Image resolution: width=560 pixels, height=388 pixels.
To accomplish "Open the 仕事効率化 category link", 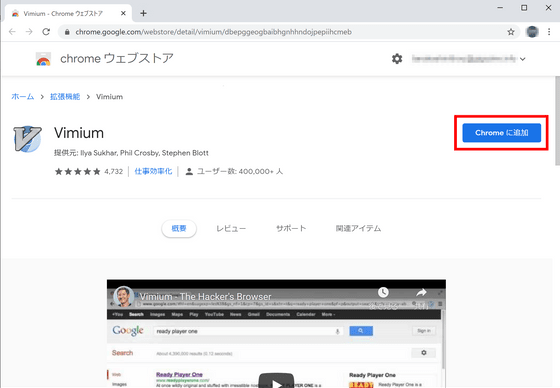I will [x=153, y=171].
